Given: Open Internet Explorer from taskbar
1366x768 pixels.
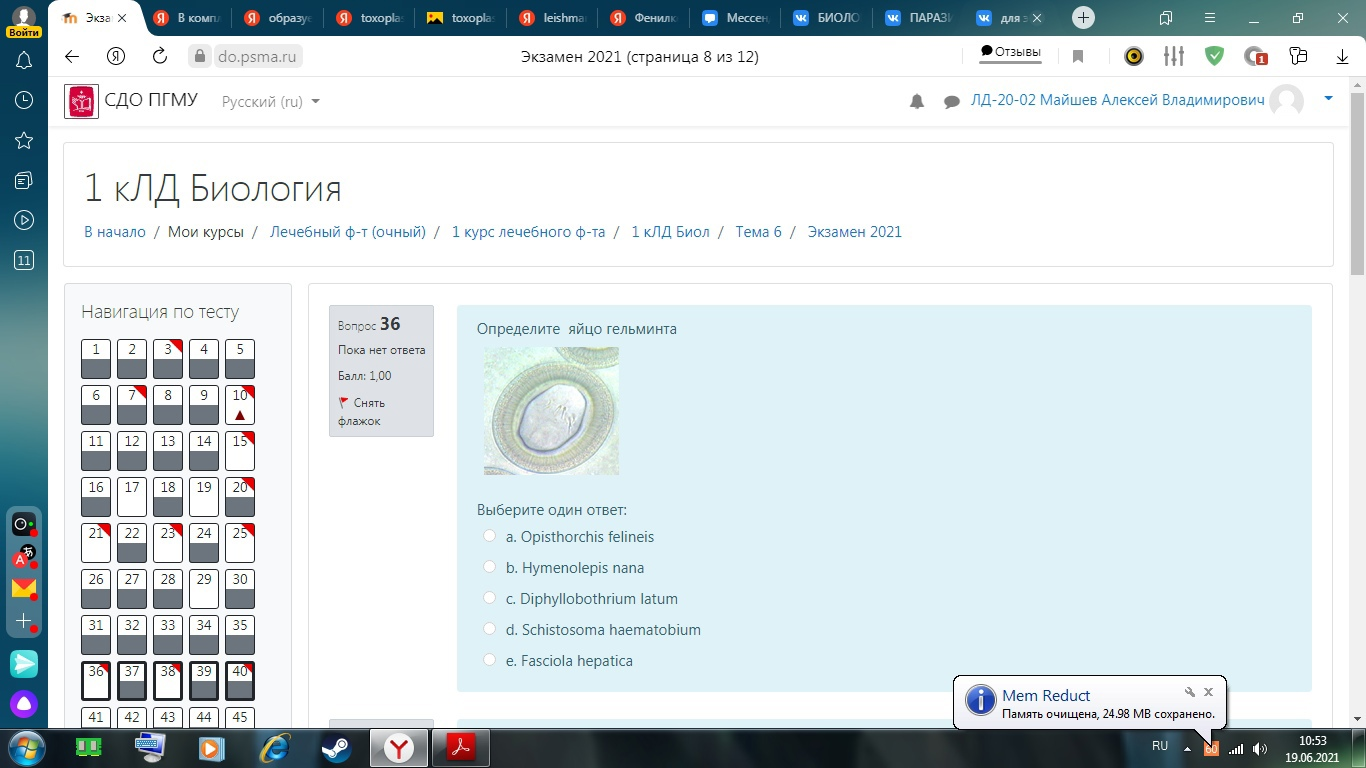Looking at the screenshot, I should (274, 747).
